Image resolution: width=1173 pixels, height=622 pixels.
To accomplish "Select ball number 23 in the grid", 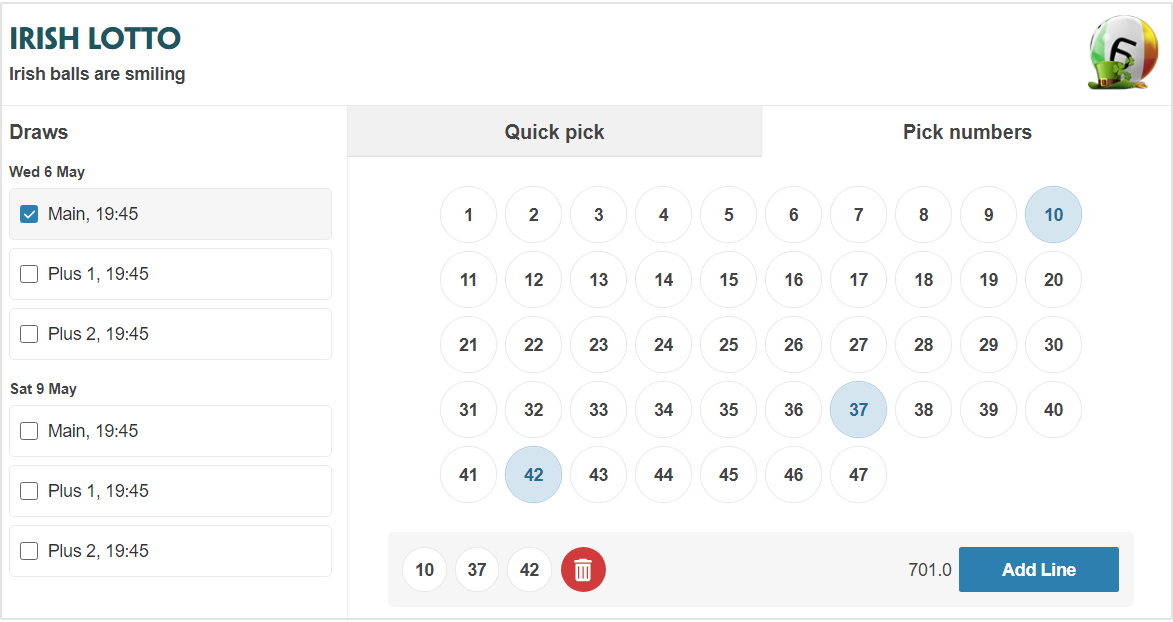I will coord(598,344).
